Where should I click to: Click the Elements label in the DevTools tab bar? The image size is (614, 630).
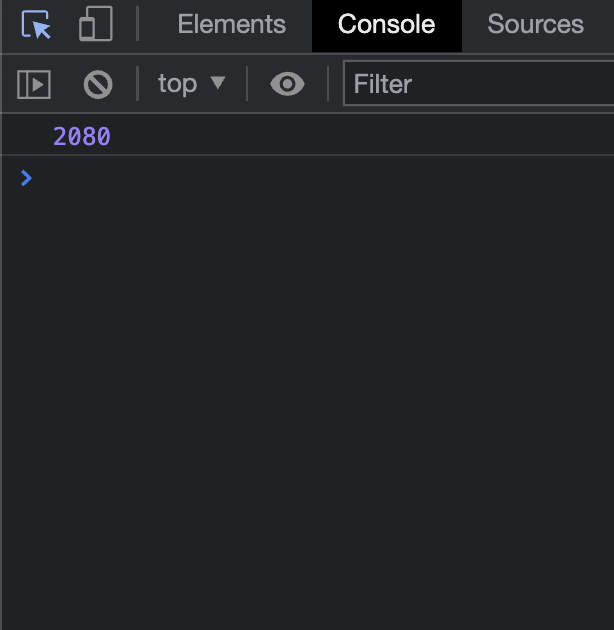pyautogui.click(x=231, y=24)
